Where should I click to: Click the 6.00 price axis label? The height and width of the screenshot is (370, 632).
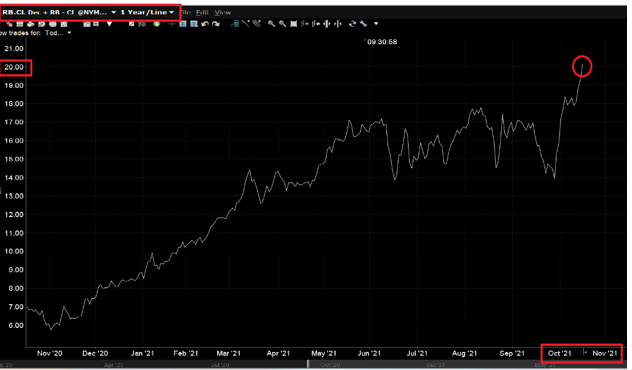click(x=16, y=326)
